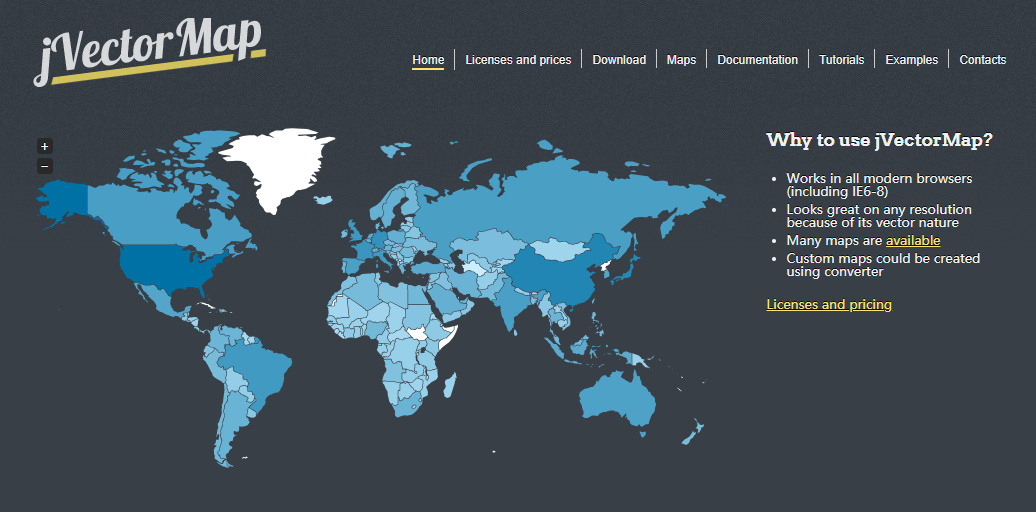Click the jVectorMap logo
This screenshot has height=512, width=1036.
coord(149,52)
